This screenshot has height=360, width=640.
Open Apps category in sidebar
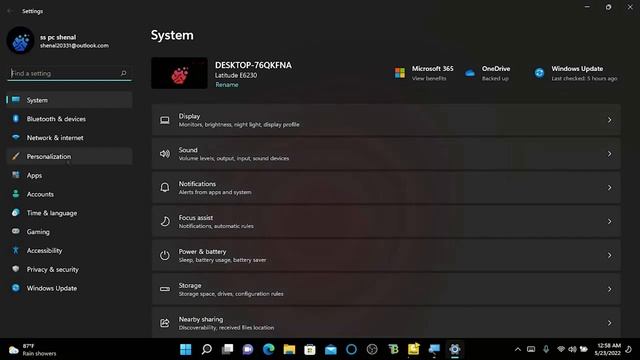coord(69,175)
